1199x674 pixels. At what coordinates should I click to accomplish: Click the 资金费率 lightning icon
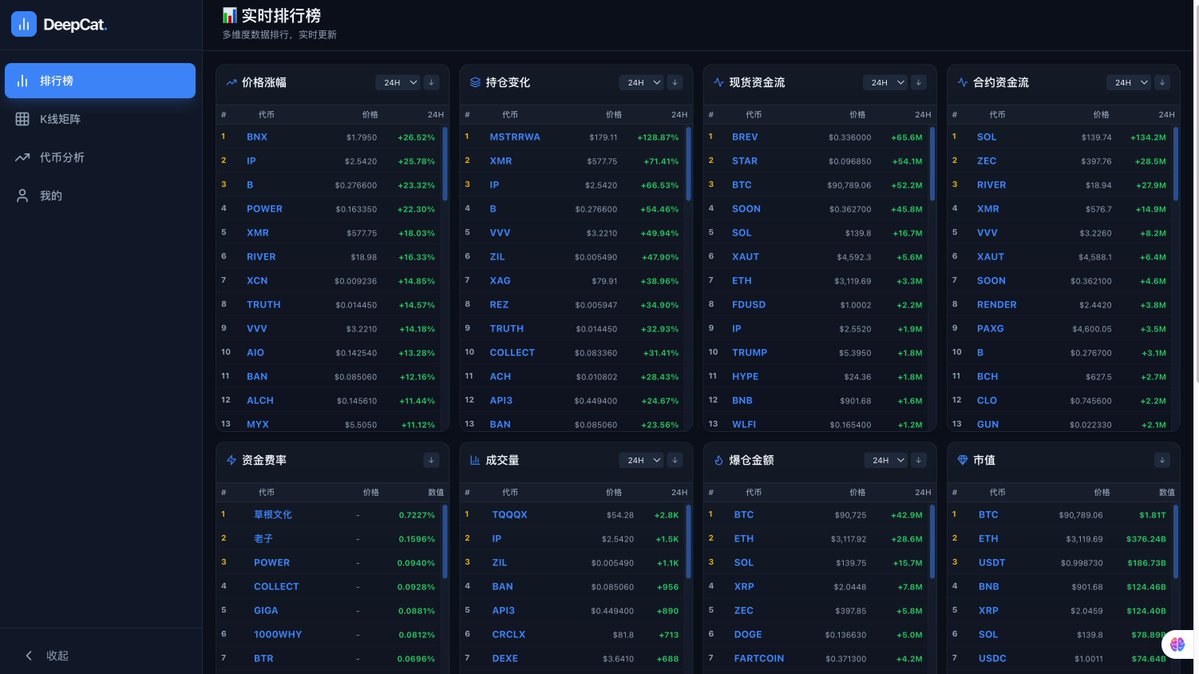pyautogui.click(x=231, y=460)
